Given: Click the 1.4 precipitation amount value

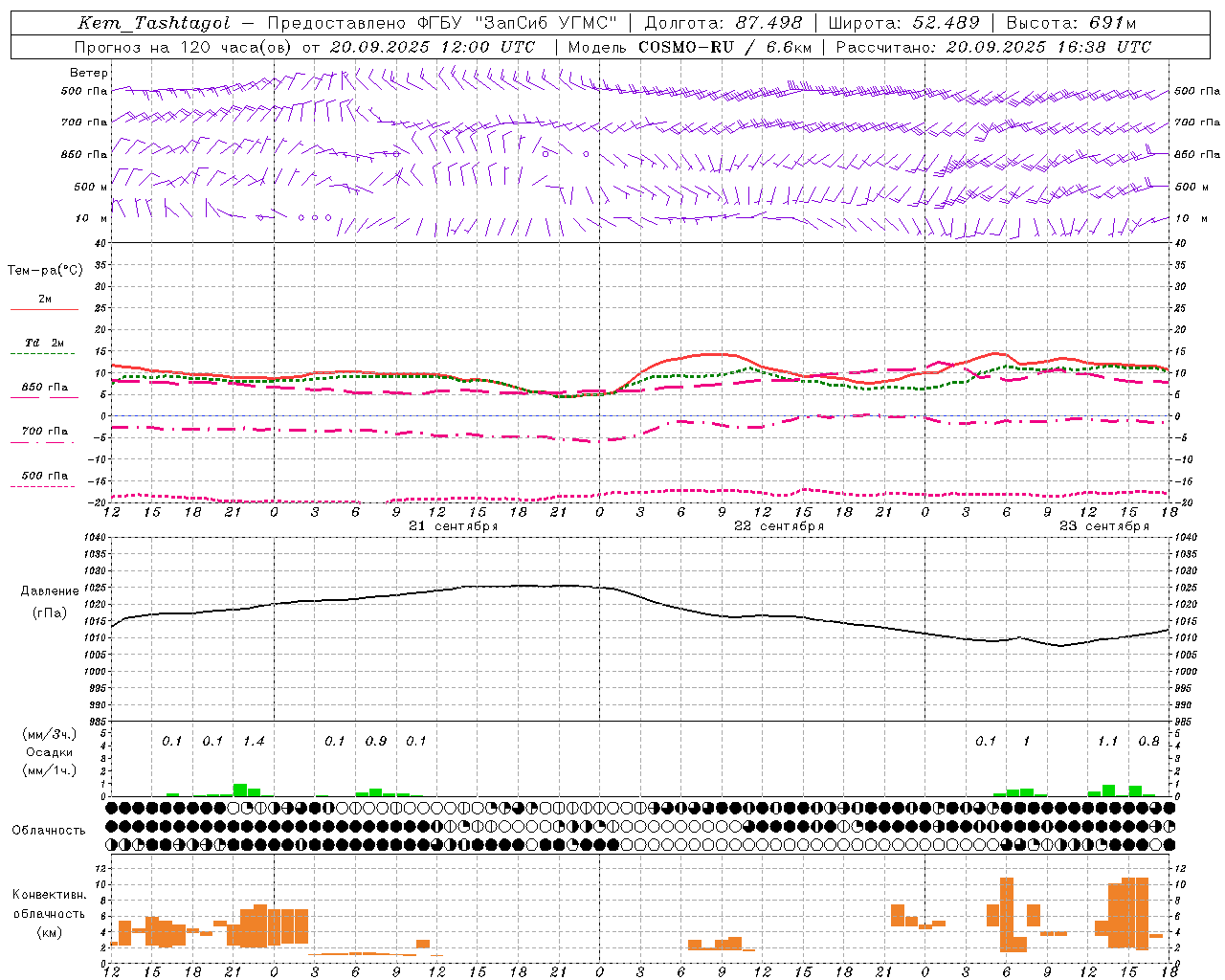Looking at the screenshot, I should point(254,742).
